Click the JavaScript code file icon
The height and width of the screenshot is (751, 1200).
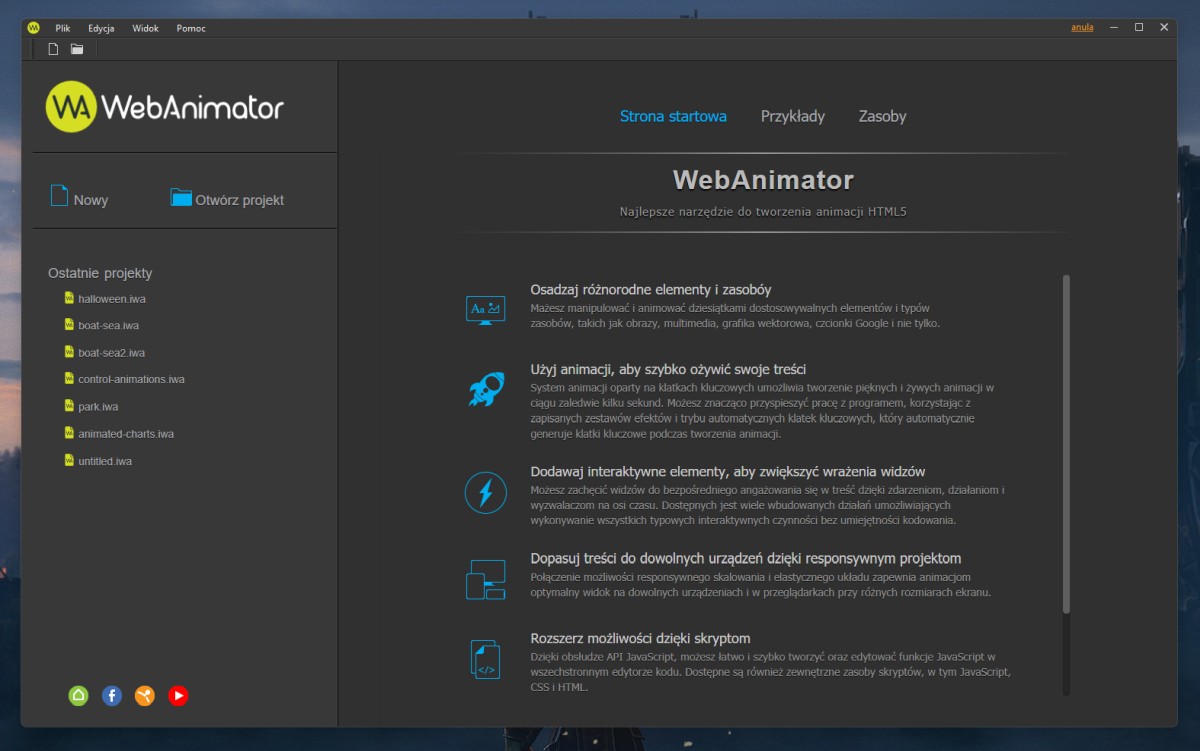485,660
